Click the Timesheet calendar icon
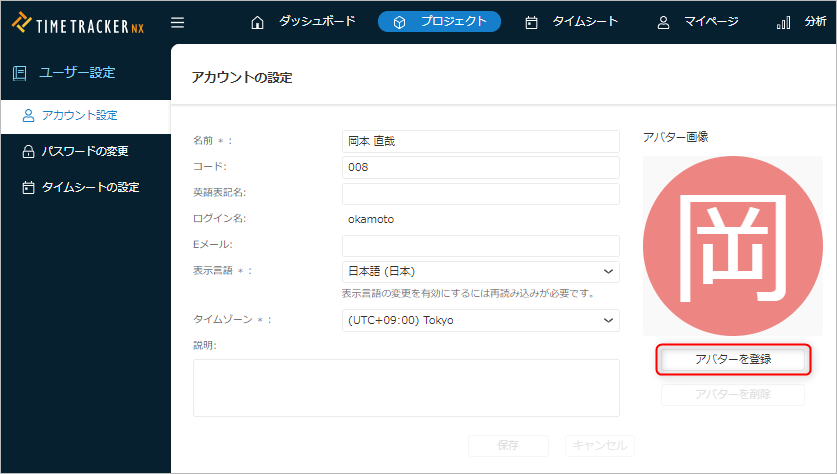The height and width of the screenshot is (474, 837). pos(531,22)
